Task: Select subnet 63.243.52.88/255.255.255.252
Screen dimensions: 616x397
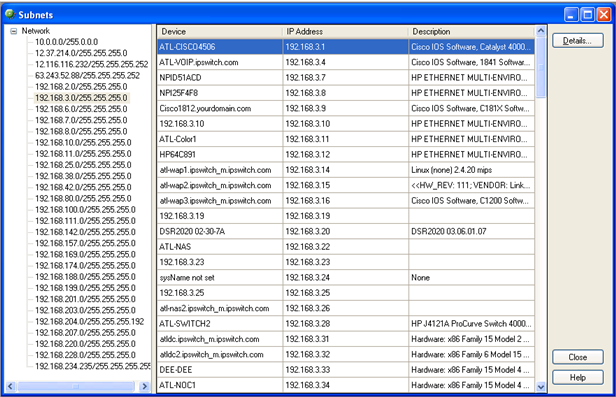Action: coord(87,75)
